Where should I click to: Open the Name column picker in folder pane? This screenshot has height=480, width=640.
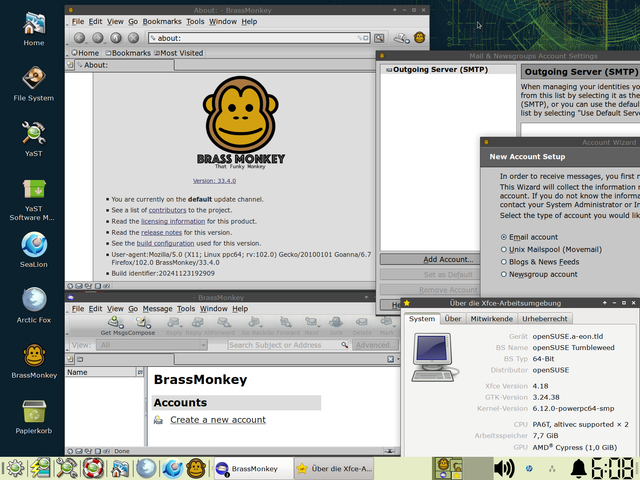(x=140, y=372)
